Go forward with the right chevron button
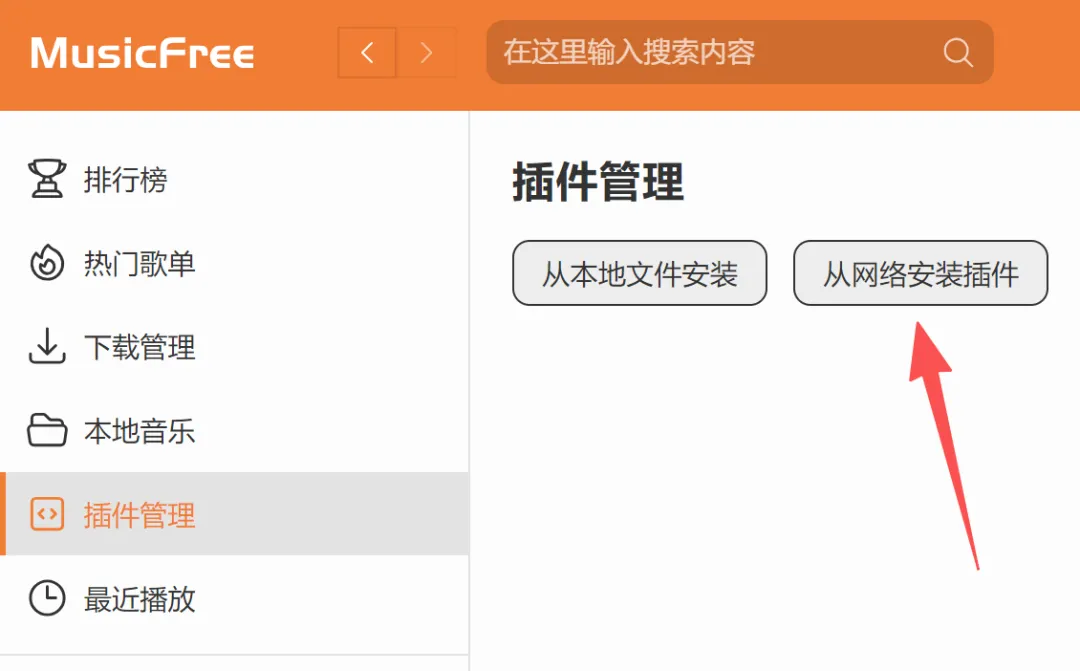This screenshot has width=1080, height=671. [x=427, y=53]
